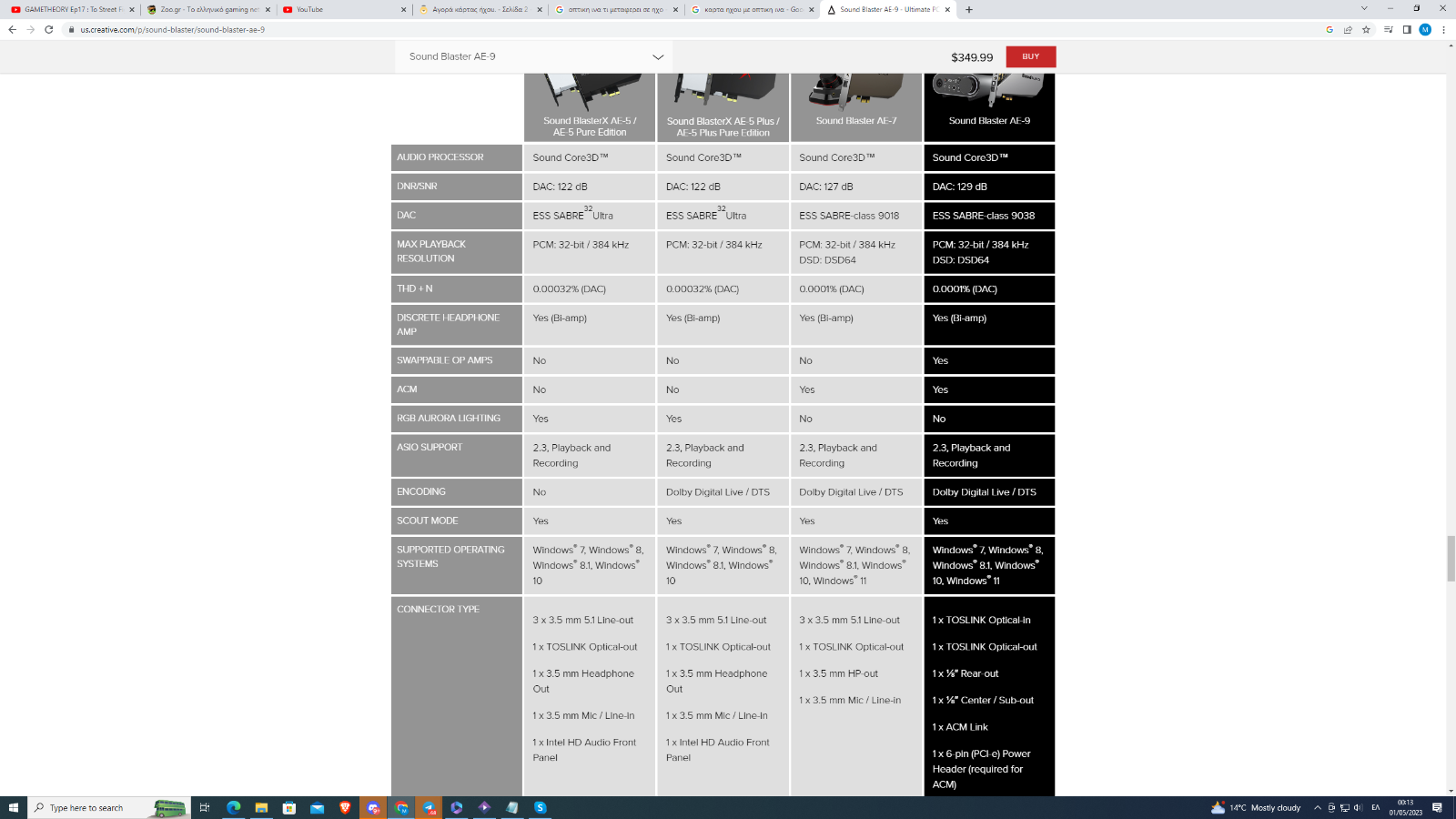The height and width of the screenshot is (819, 1456).
Task: Click the RGB AURORA LIGHTING row label
Action: (x=457, y=419)
